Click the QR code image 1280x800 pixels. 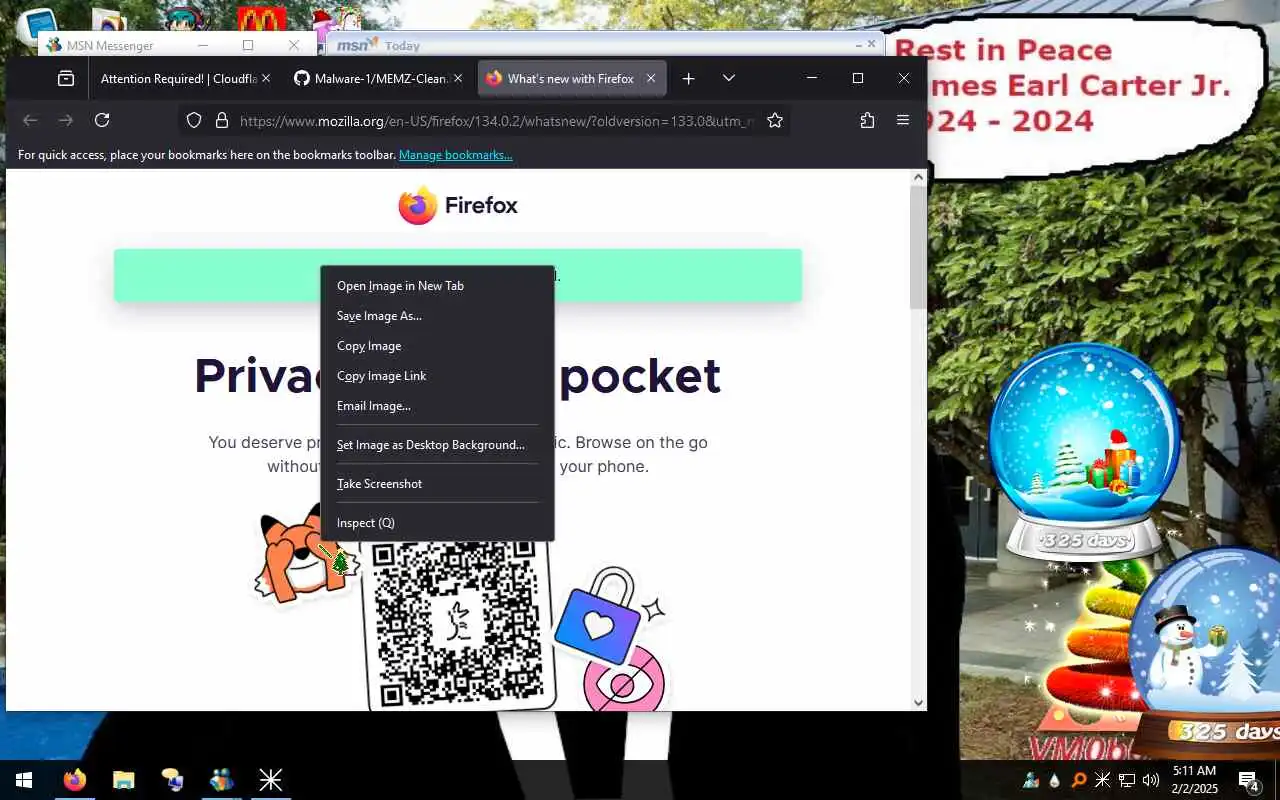[458, 625]
